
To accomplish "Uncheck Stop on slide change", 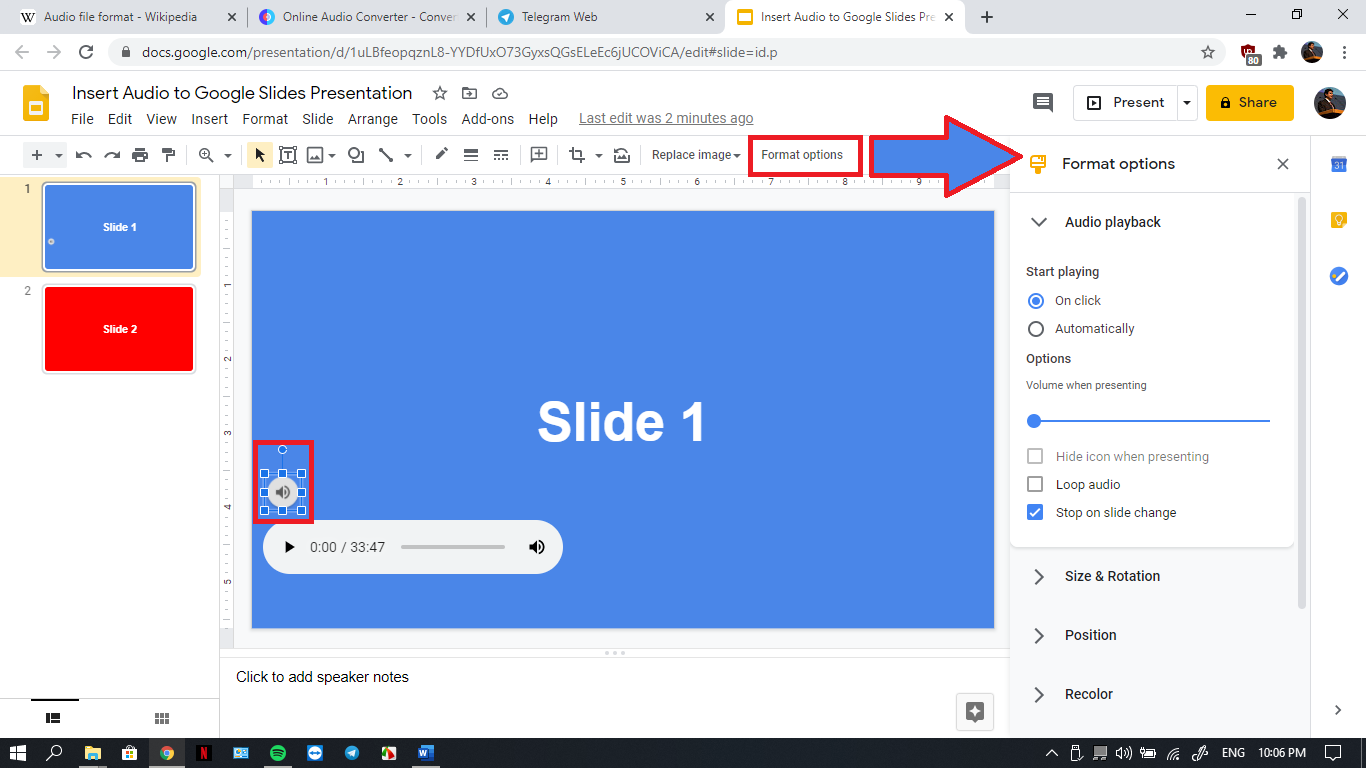I will (x=1036, y=512).
